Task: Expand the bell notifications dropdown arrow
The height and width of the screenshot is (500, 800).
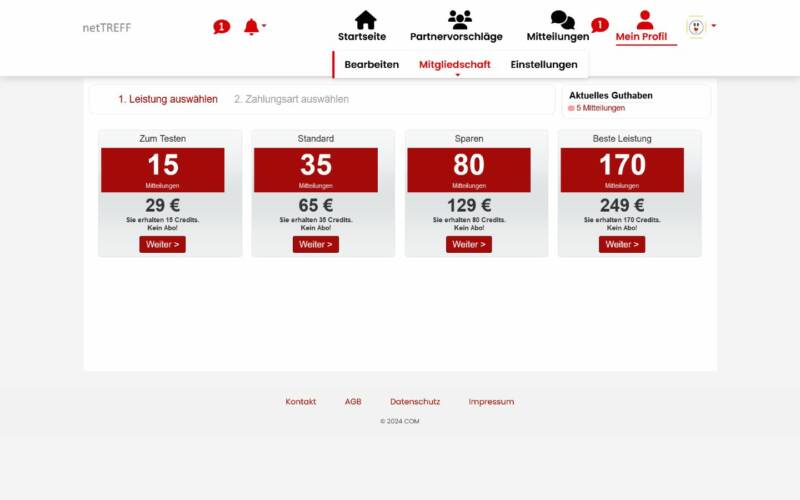Action: (x=264, y=25)
